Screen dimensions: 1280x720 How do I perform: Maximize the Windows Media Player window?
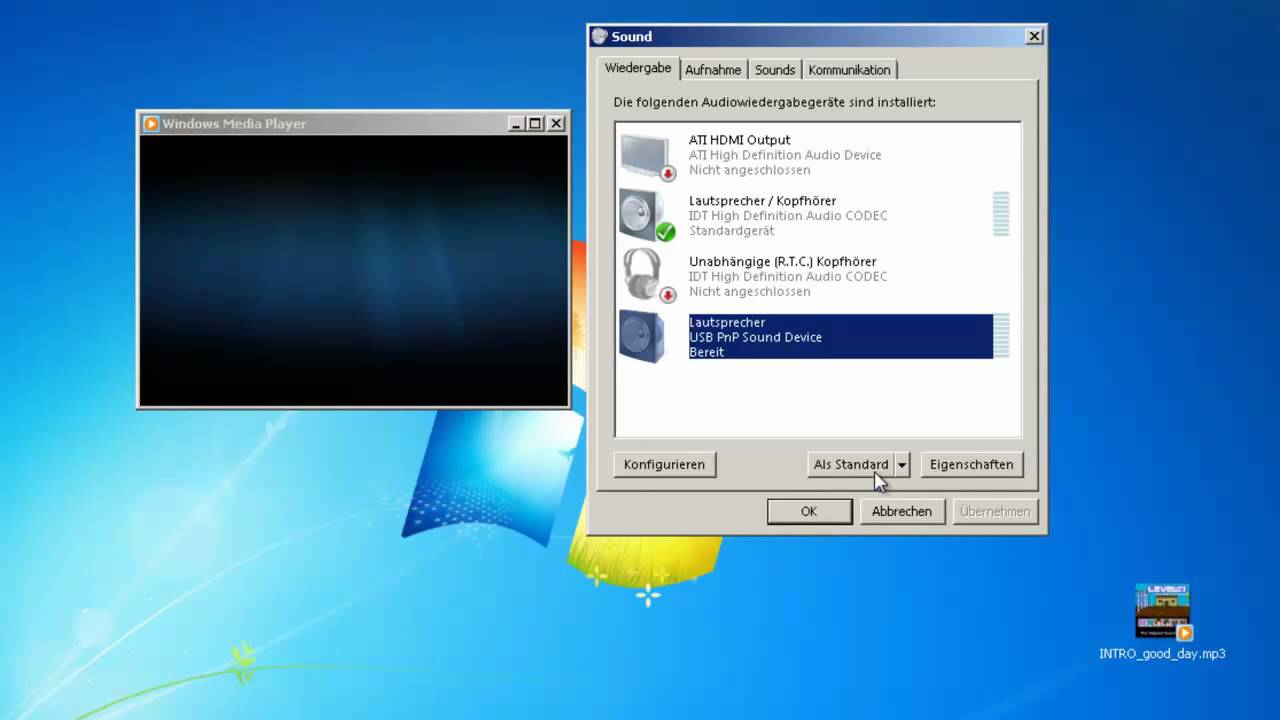point(535,124)
